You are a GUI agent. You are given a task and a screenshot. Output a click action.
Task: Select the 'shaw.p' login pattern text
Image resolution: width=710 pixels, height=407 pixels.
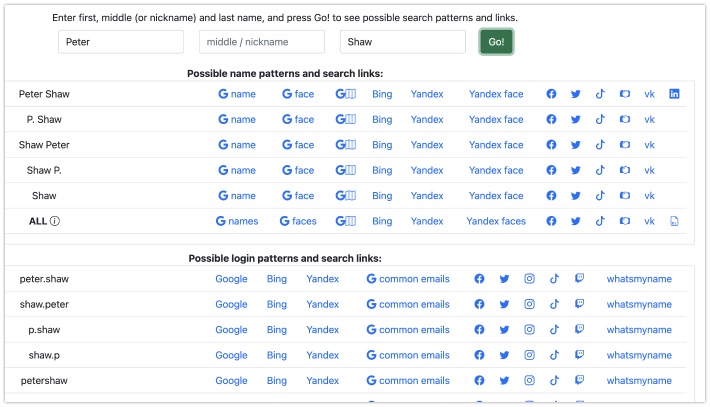click(x=44, y=355)
